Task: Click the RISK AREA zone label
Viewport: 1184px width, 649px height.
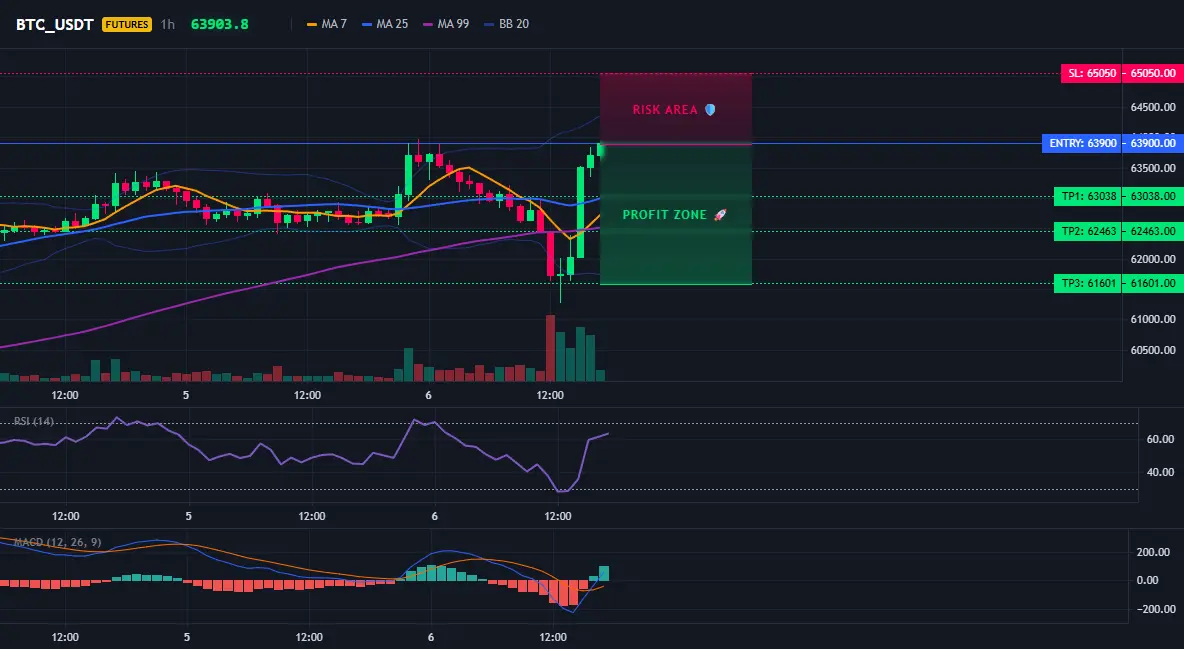Action: coord(664,110)
